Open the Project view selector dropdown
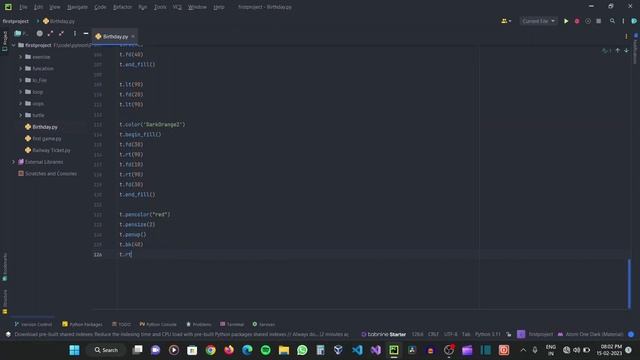 tap(21, 33)
